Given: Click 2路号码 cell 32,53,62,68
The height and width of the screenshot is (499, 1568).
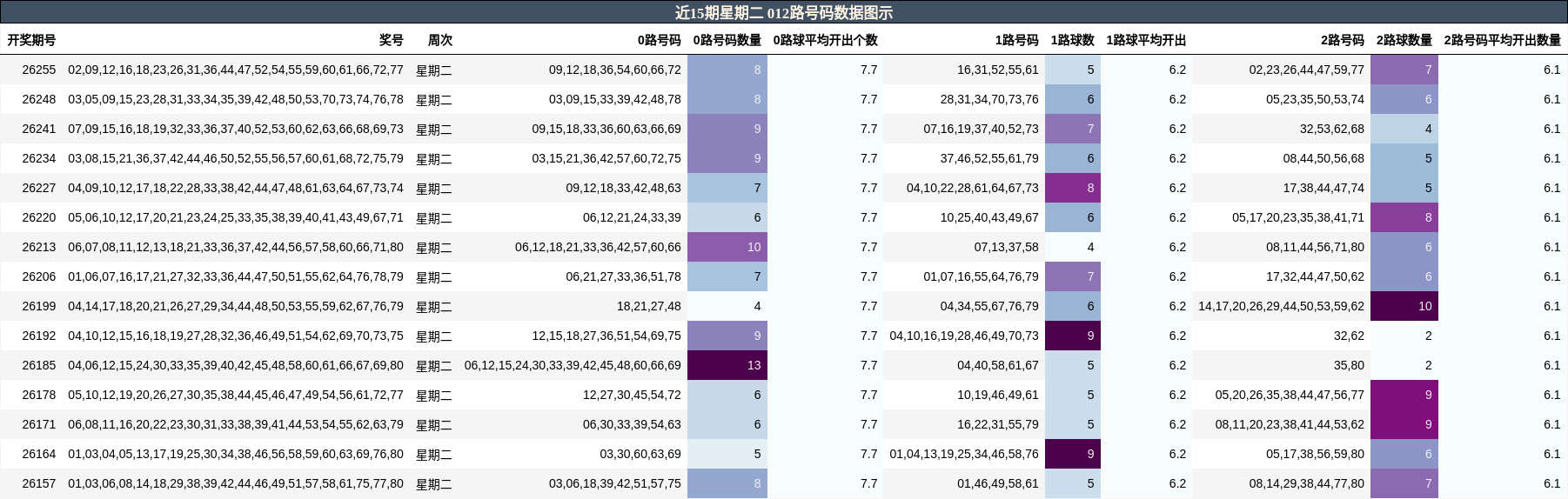Looking at the screenshot, I should [1332, 129].
